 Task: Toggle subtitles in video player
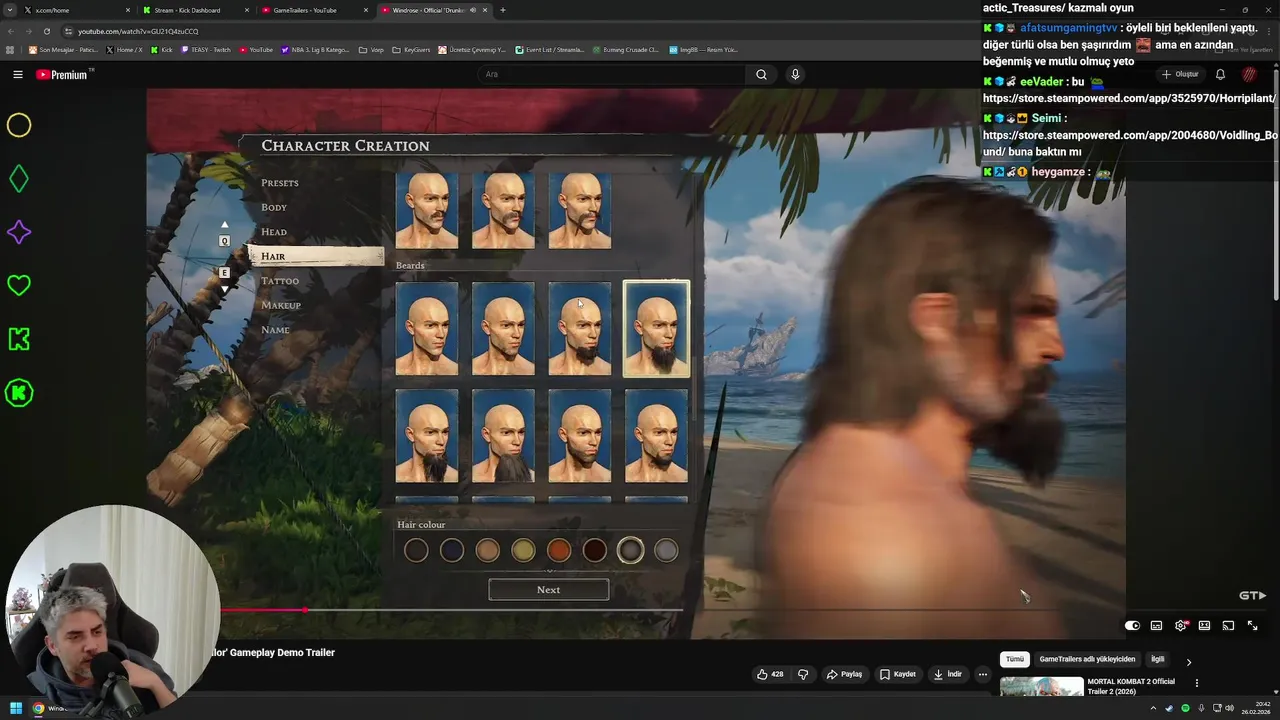[x=1156, y=625]
